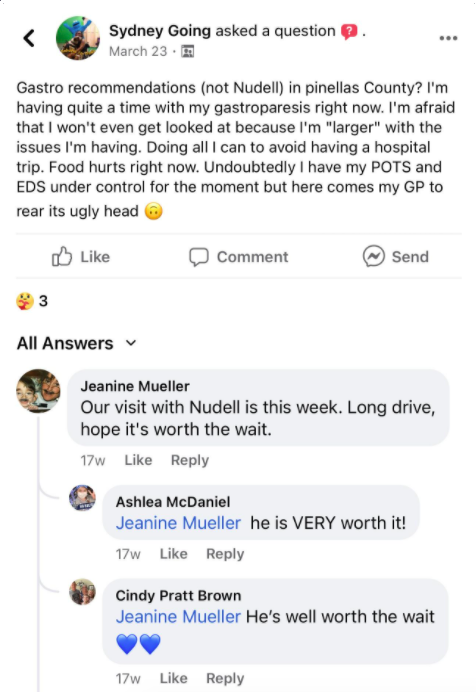Open Jeanine Mueller mention in Ashlea's reply
476x692 pixels.
pyautogui.click(x=178, y=523)
